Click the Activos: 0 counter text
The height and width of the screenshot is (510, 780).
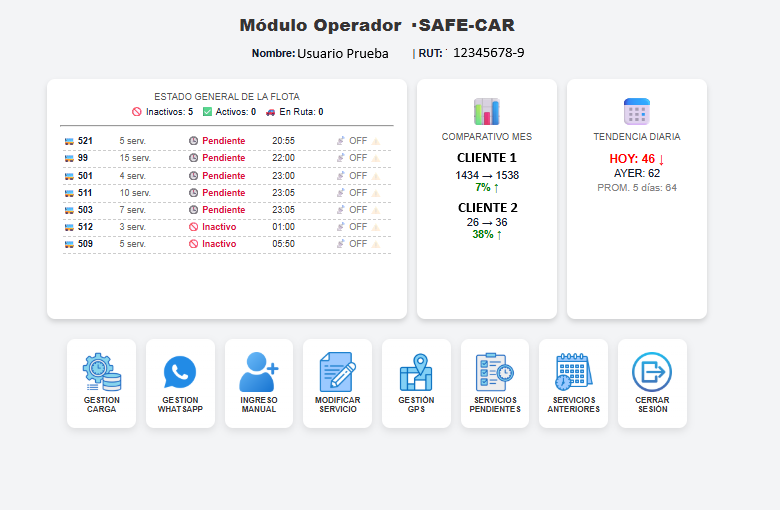coord(236,112)
